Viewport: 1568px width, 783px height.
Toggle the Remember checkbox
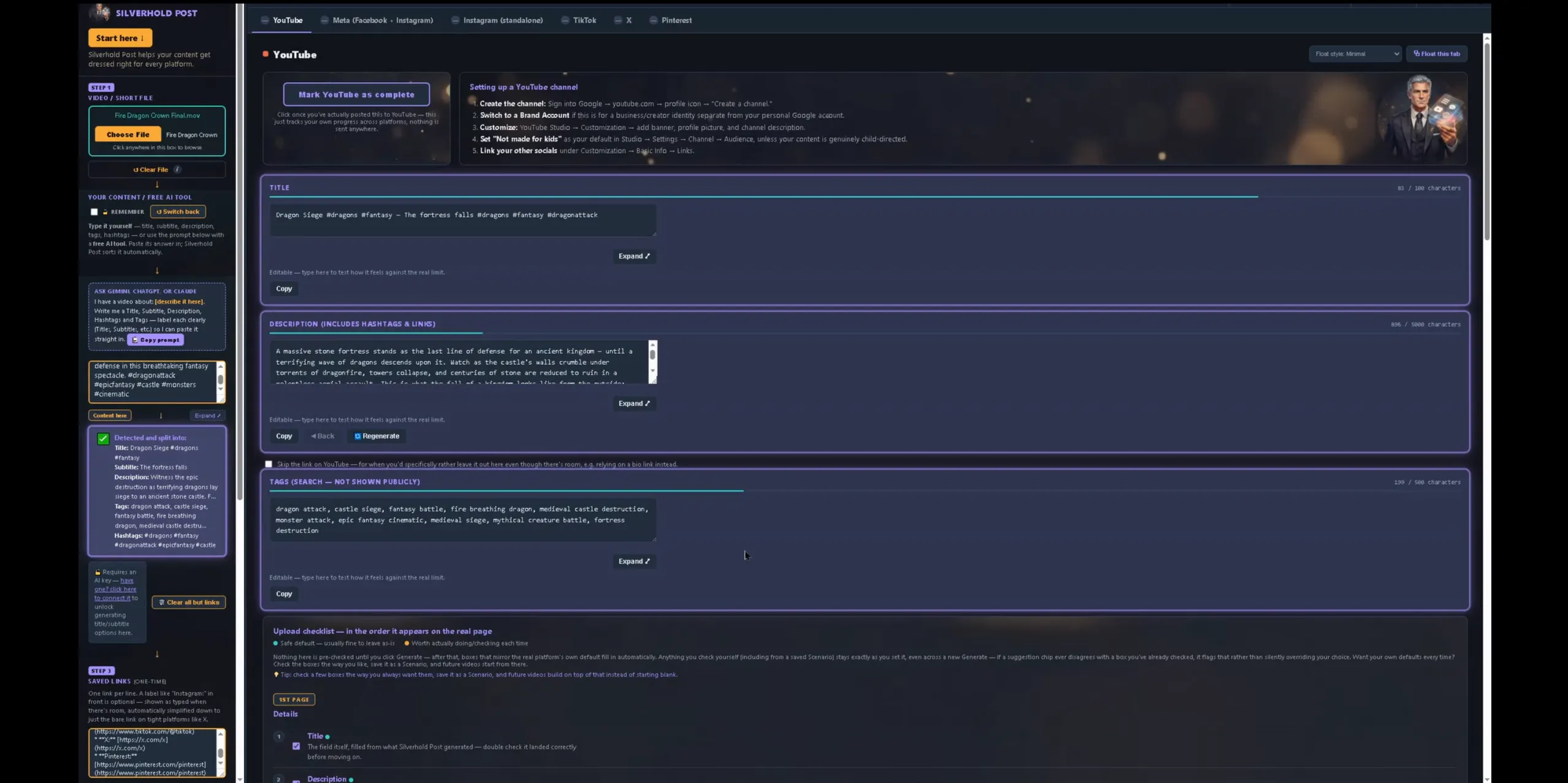[x=94, y=212]
